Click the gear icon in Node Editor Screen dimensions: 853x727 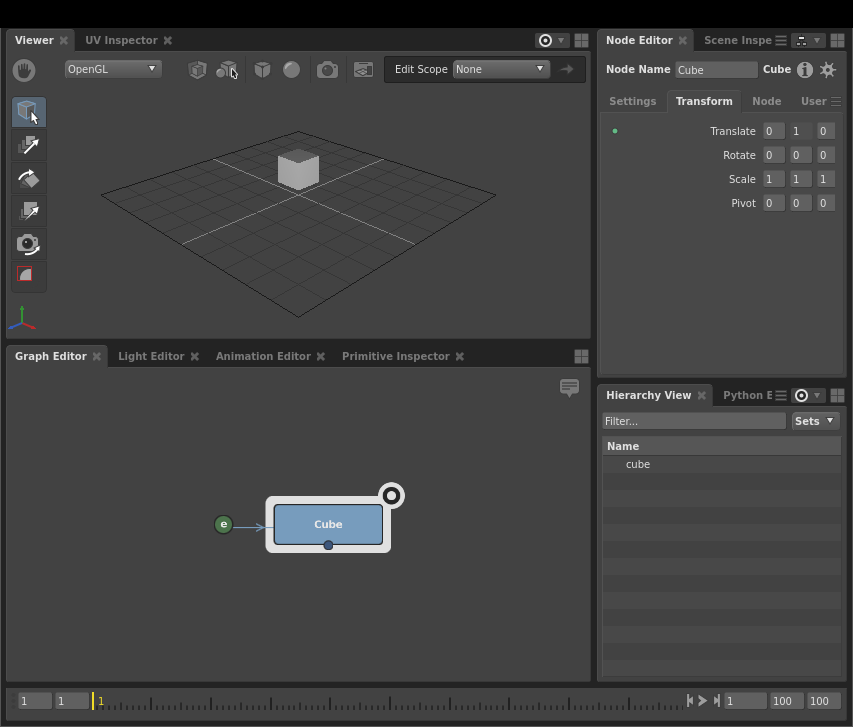pos(828,70)
